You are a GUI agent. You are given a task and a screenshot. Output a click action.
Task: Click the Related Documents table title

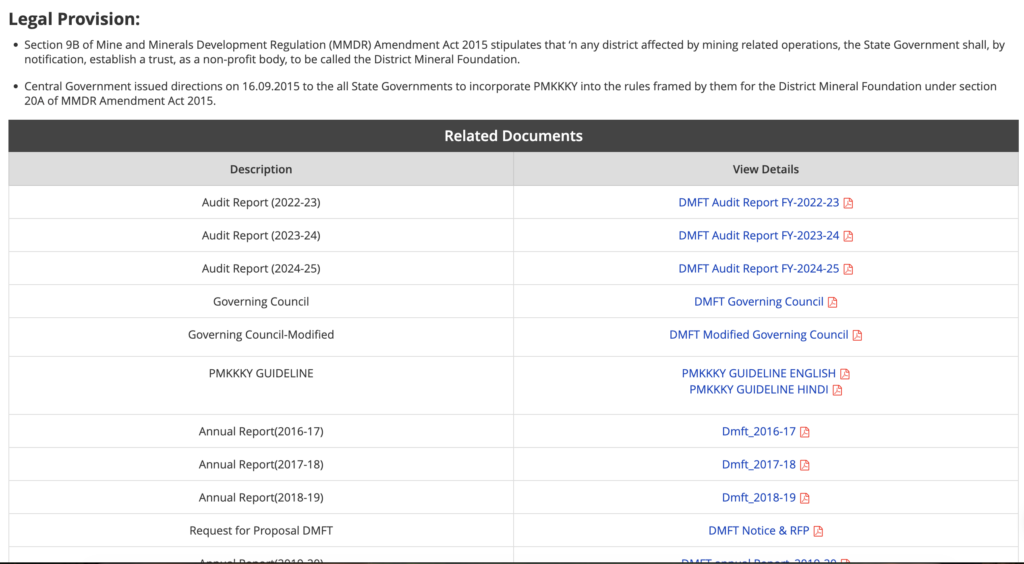click(x=513, y=136)
